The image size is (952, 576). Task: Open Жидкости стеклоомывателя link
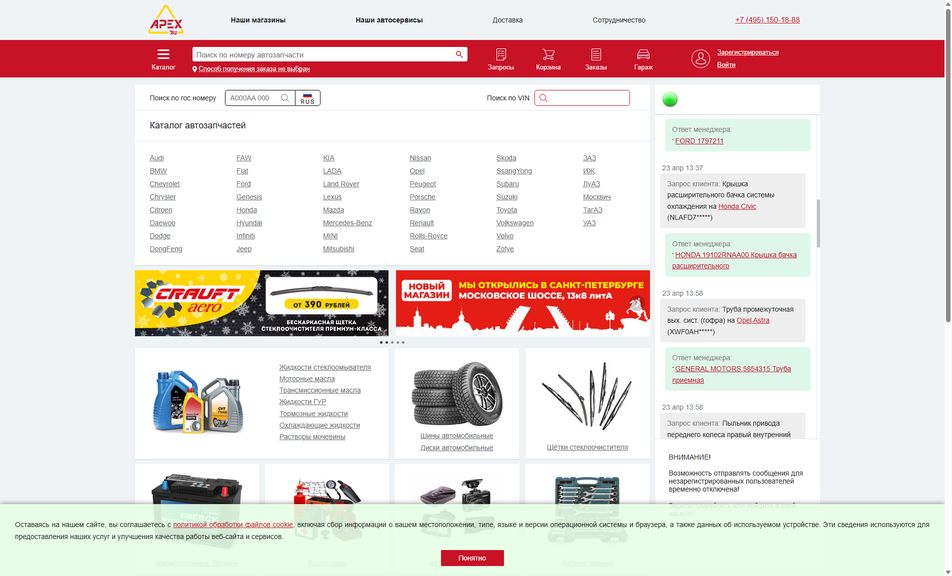point(325,367)
